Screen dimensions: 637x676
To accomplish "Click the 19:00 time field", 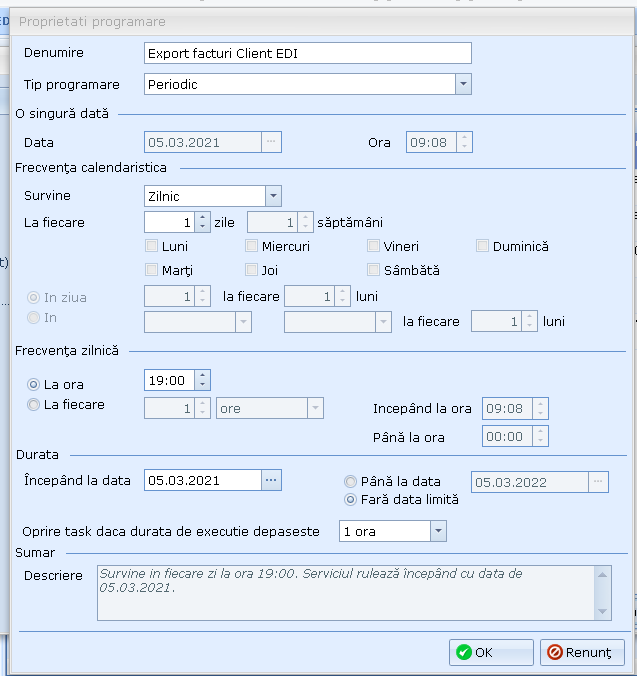I will coord(169,380).
